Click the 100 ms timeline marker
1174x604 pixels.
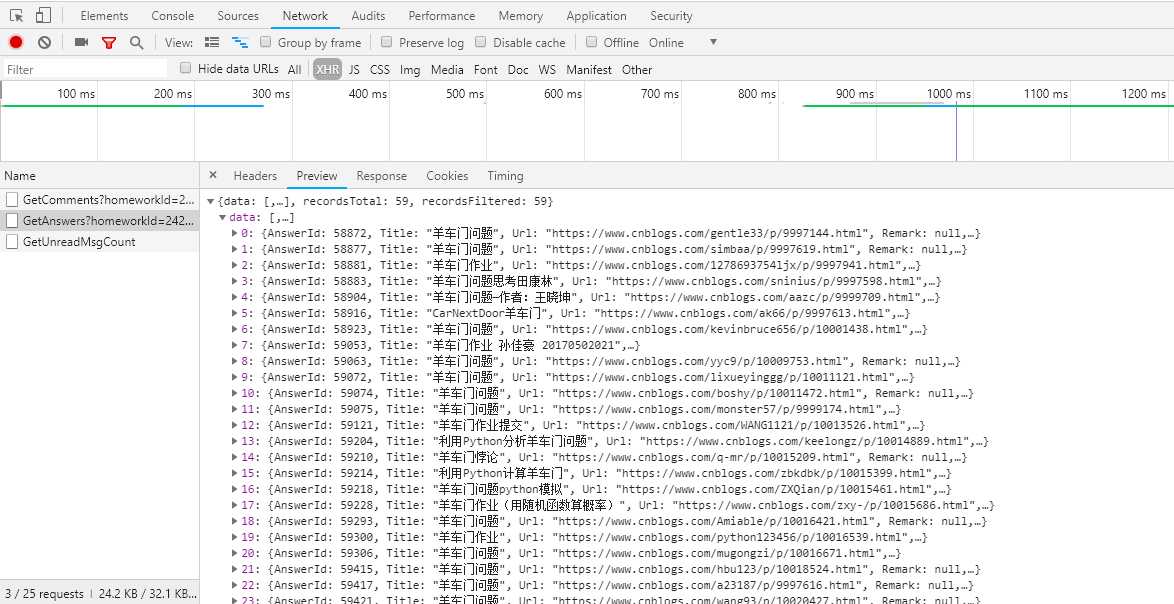[x=76, y=94]
